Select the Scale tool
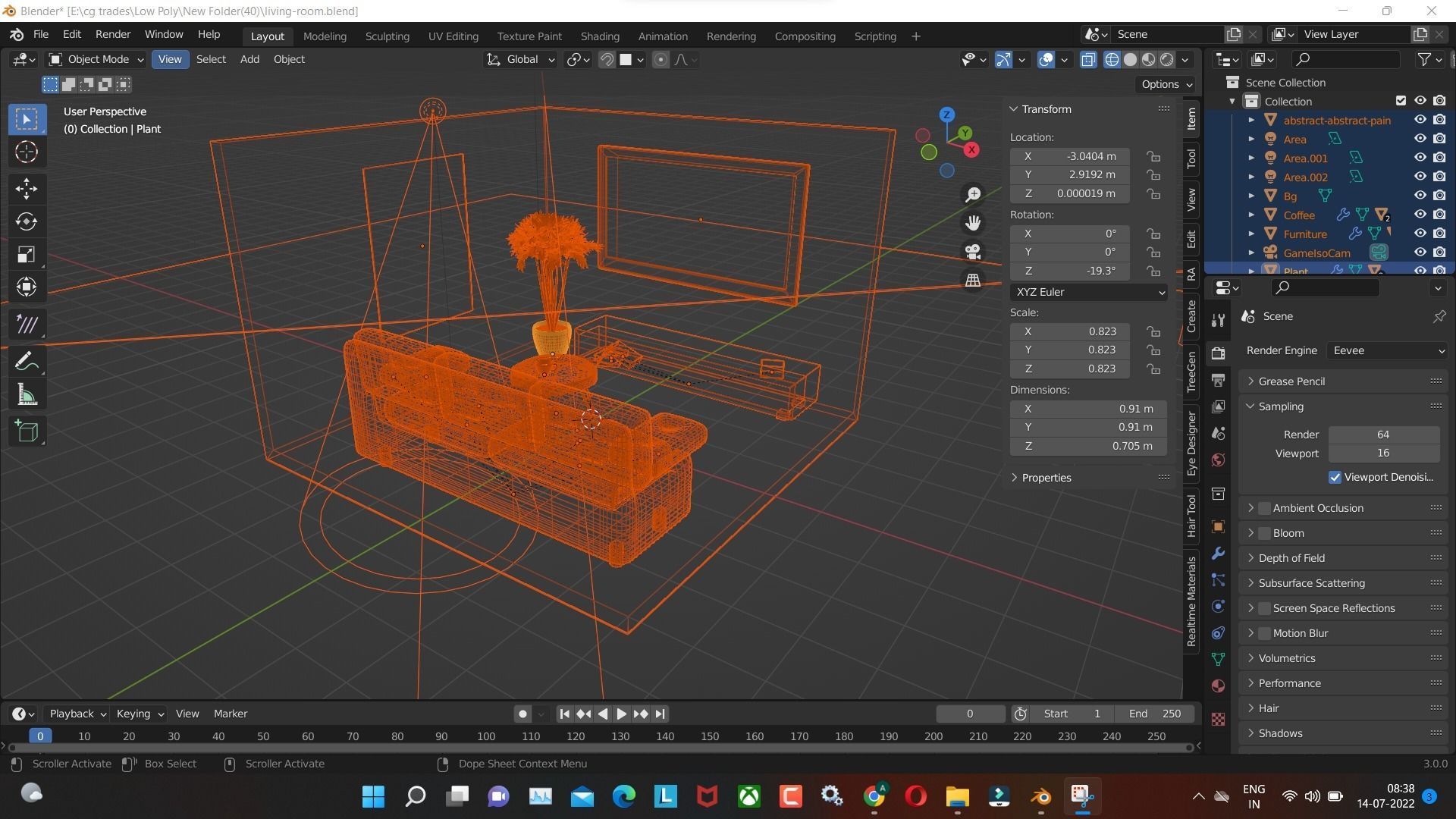Image resolution: width=1456 pixels, height=819 pixels. tap(27, 254)
